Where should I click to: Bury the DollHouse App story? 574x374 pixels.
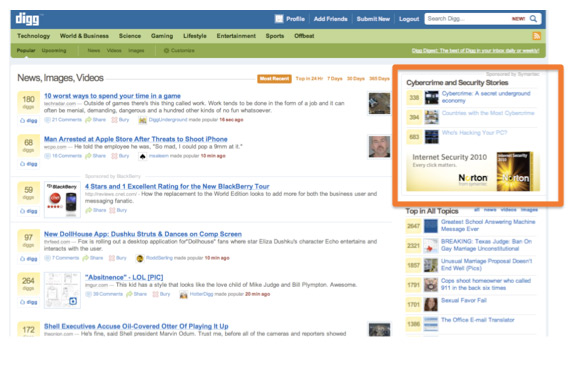(118, 258)
